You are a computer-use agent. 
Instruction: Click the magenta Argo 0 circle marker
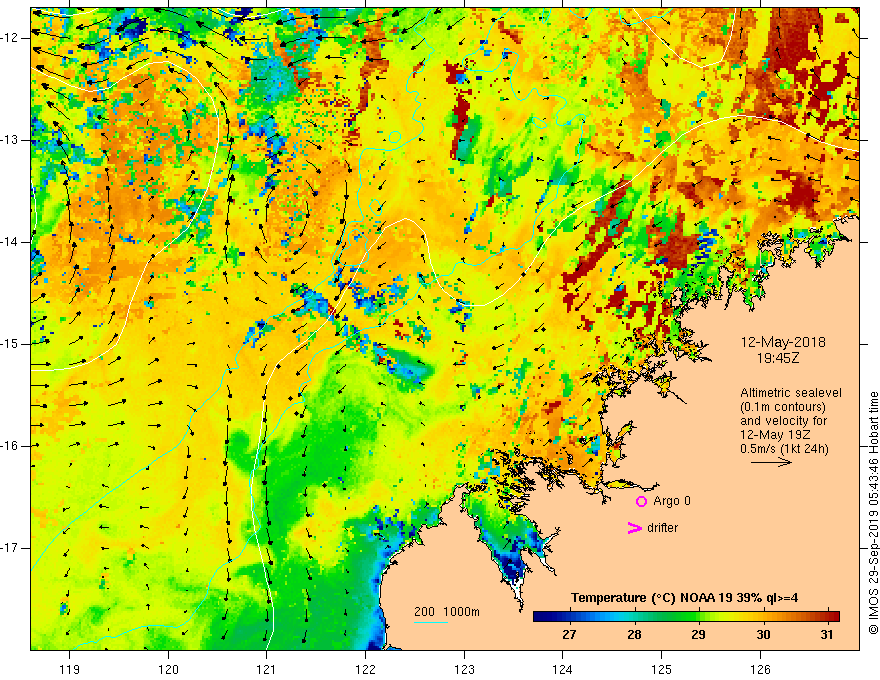[641, 501]
